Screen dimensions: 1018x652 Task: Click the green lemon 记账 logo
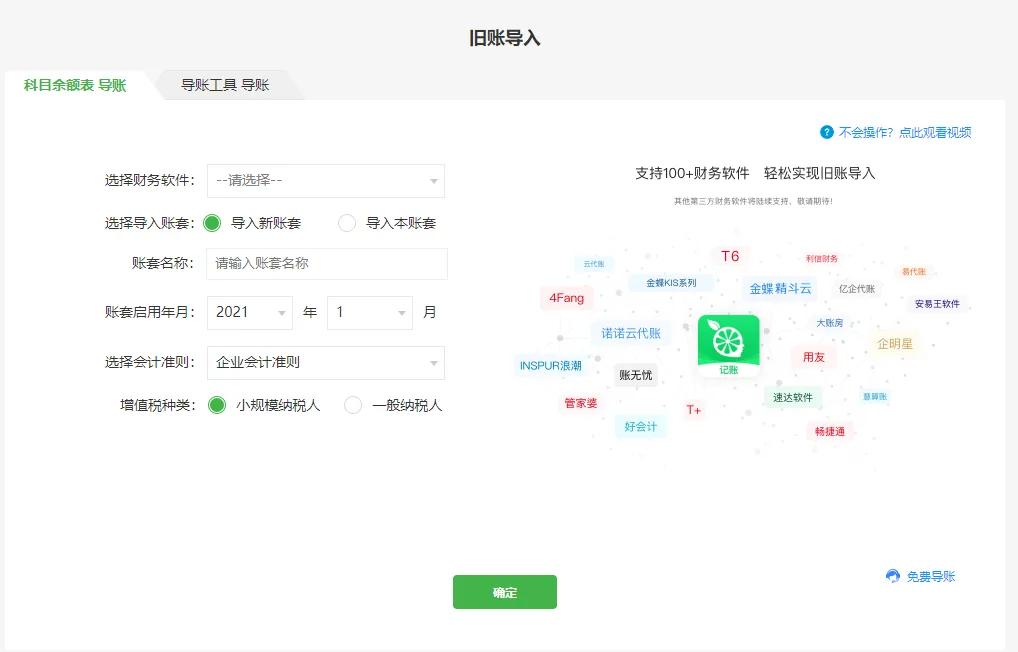(x=728, y=343)
